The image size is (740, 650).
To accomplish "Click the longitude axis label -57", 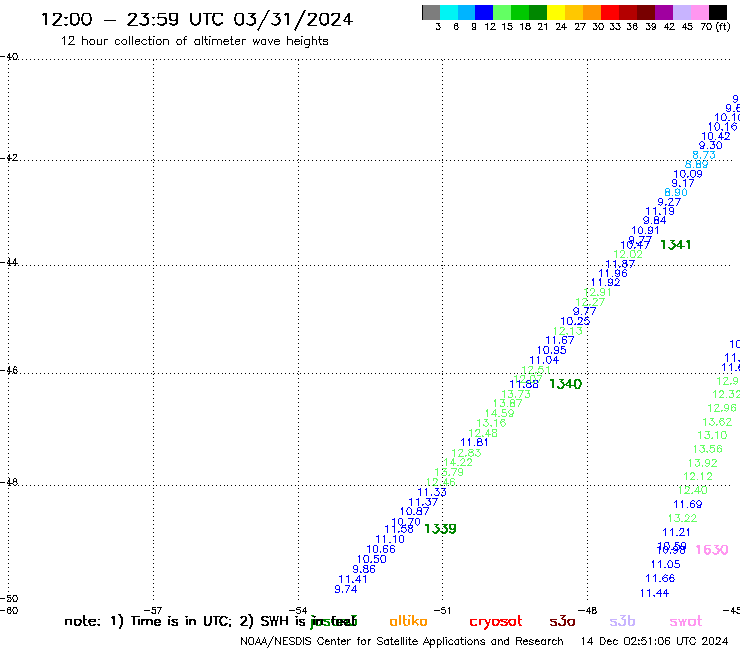I will click(x=154, y=610).
